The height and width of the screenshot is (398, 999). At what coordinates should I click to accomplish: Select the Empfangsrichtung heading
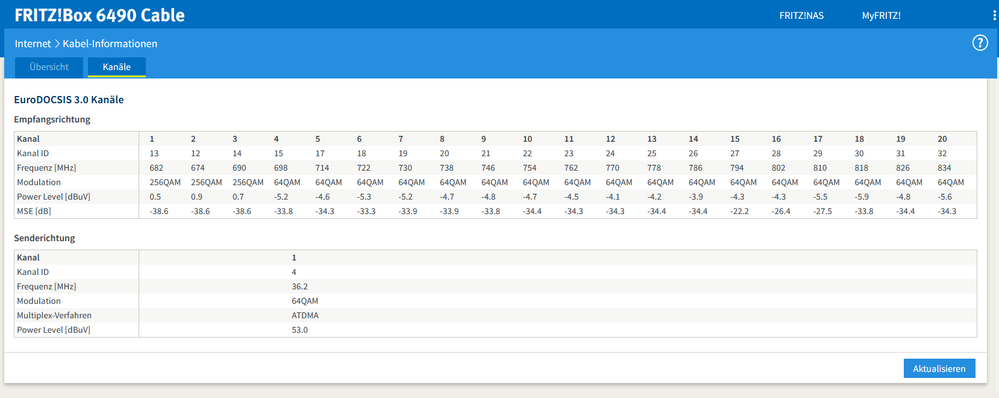click(x=52, y=119)
